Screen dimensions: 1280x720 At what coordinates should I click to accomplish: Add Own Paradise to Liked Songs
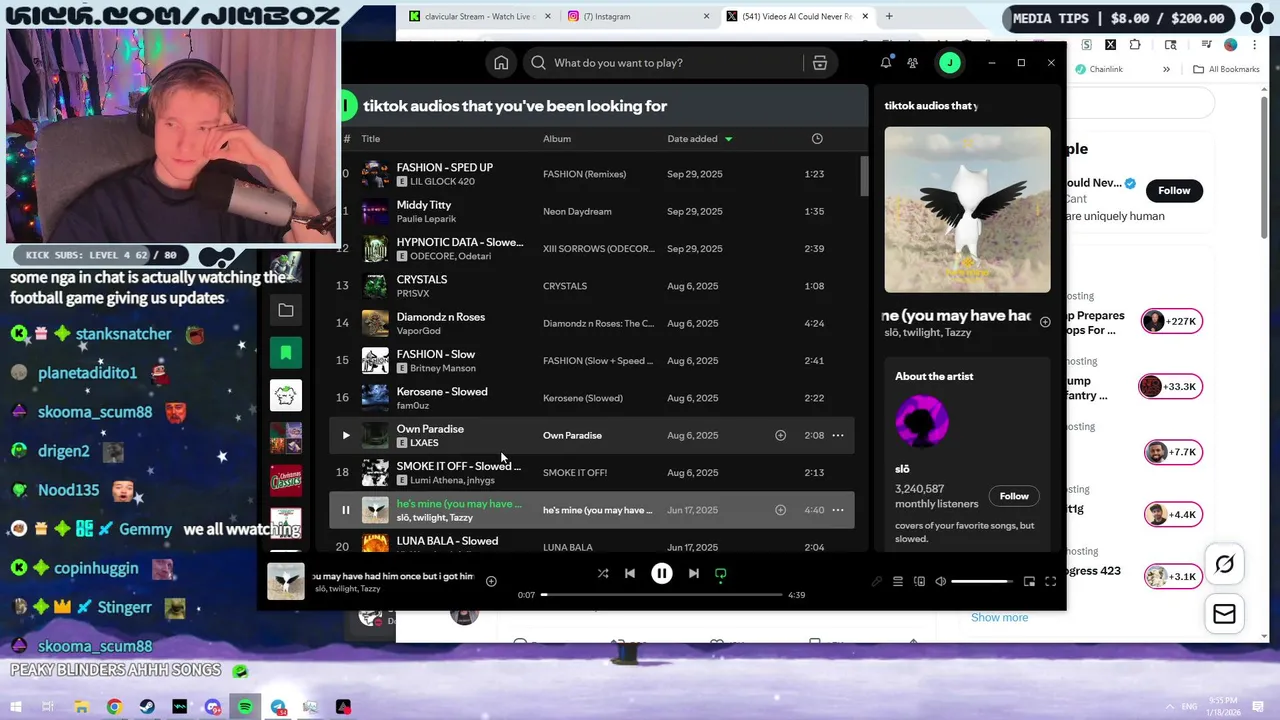[780, 435]
